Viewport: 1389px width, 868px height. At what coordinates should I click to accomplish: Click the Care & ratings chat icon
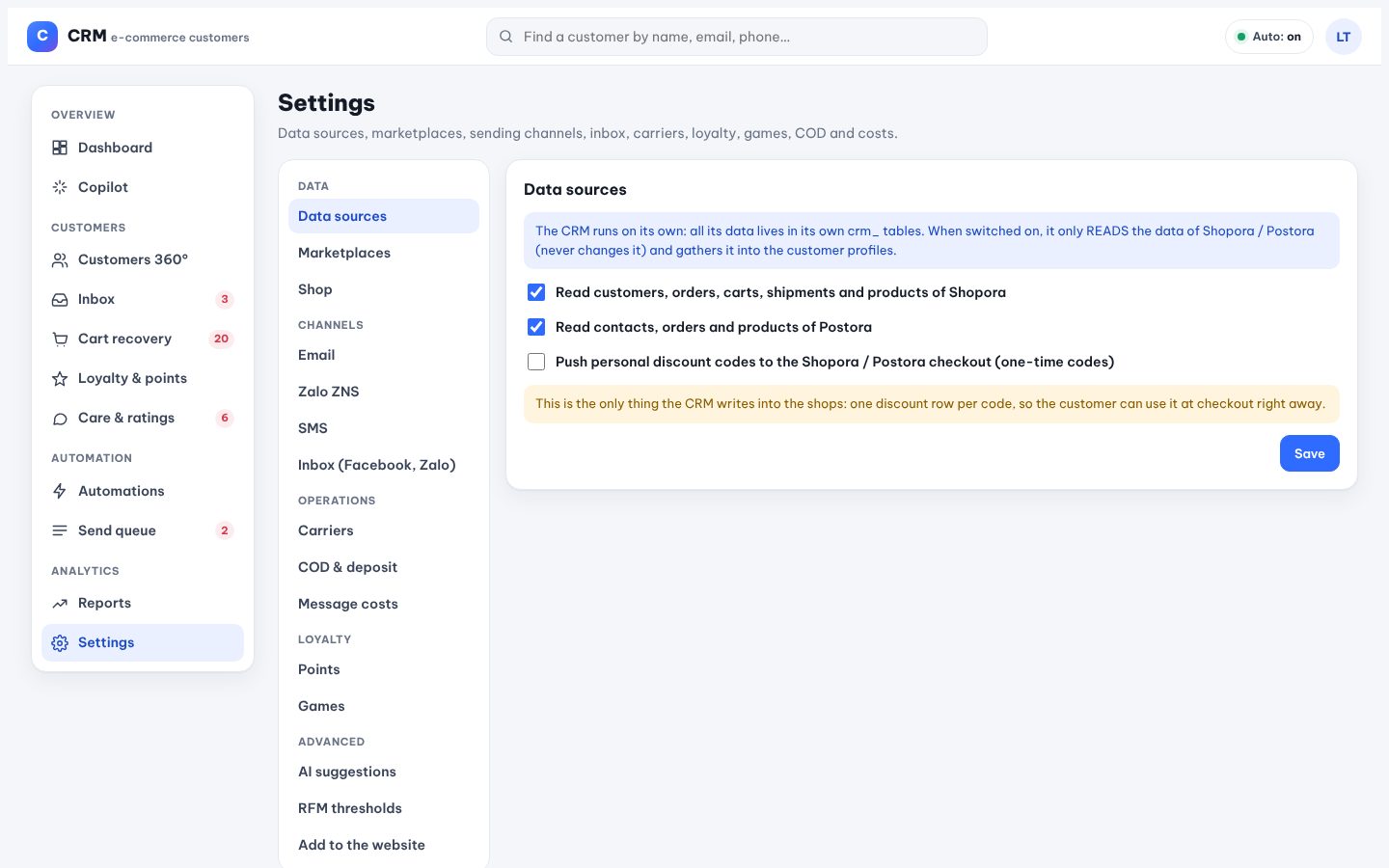[60, 418]
